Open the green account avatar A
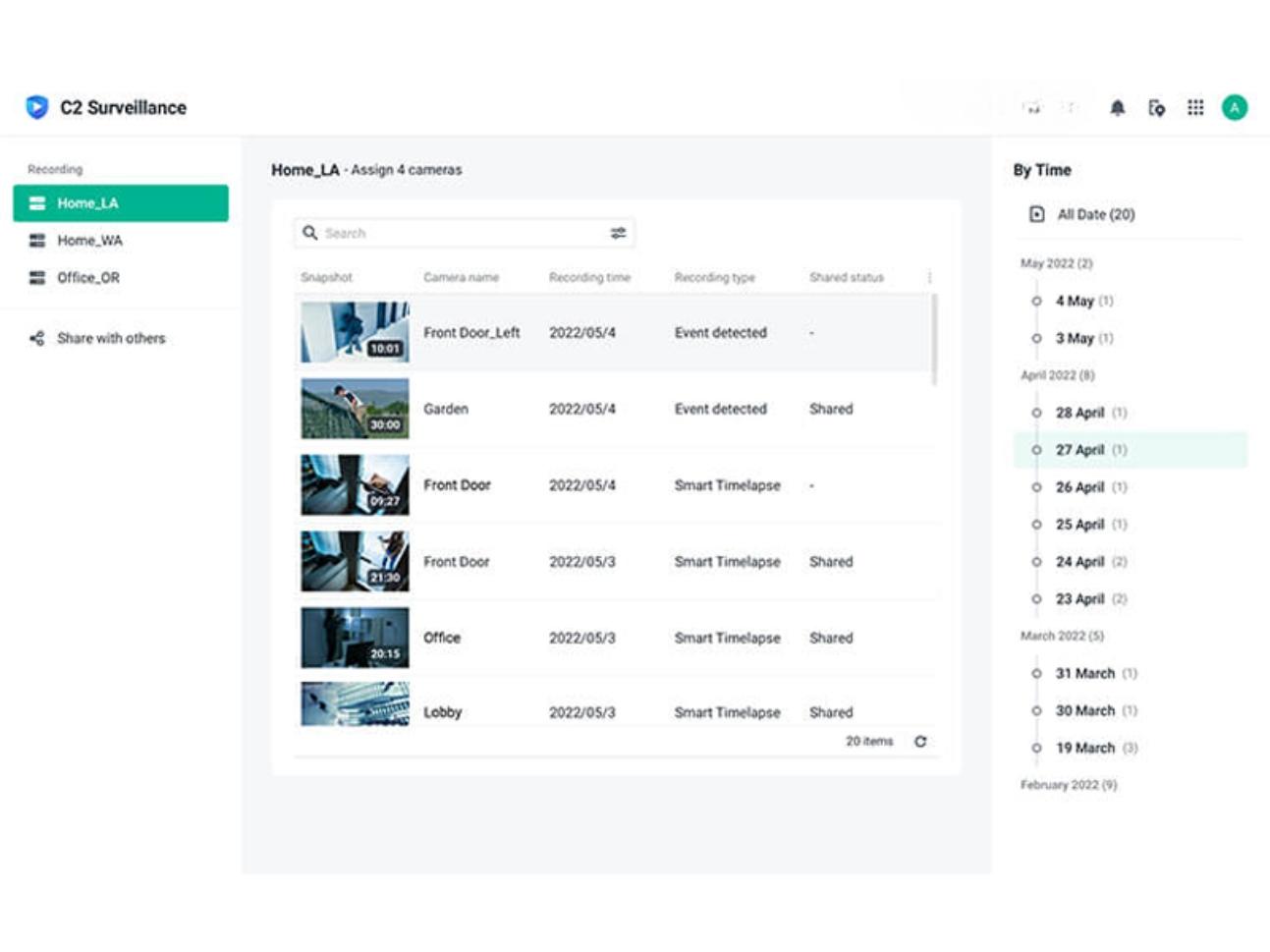Screen dimensions: 1270x952 point(1235,108)
